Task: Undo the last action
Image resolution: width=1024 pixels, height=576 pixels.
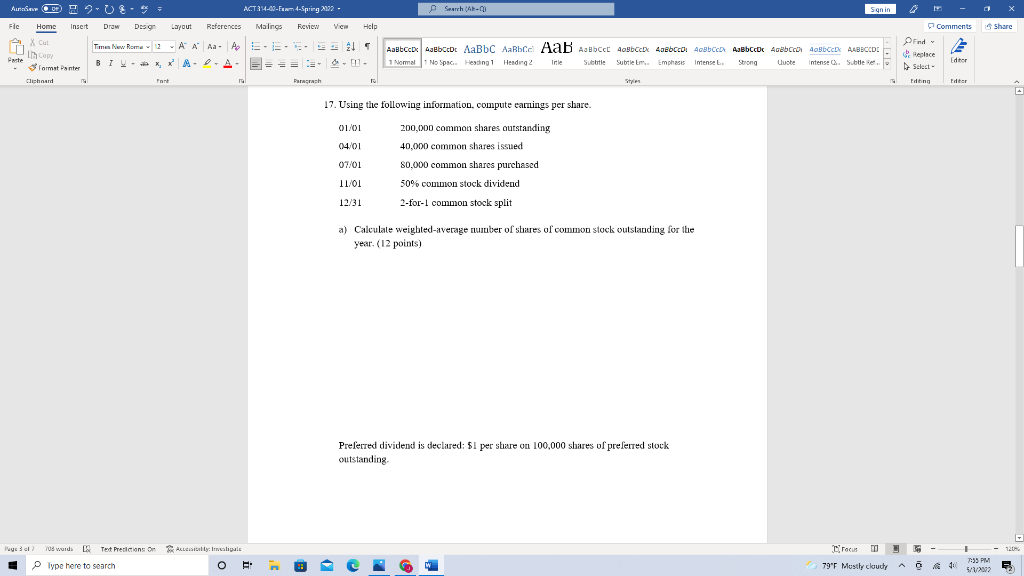Action: point(88,9)
